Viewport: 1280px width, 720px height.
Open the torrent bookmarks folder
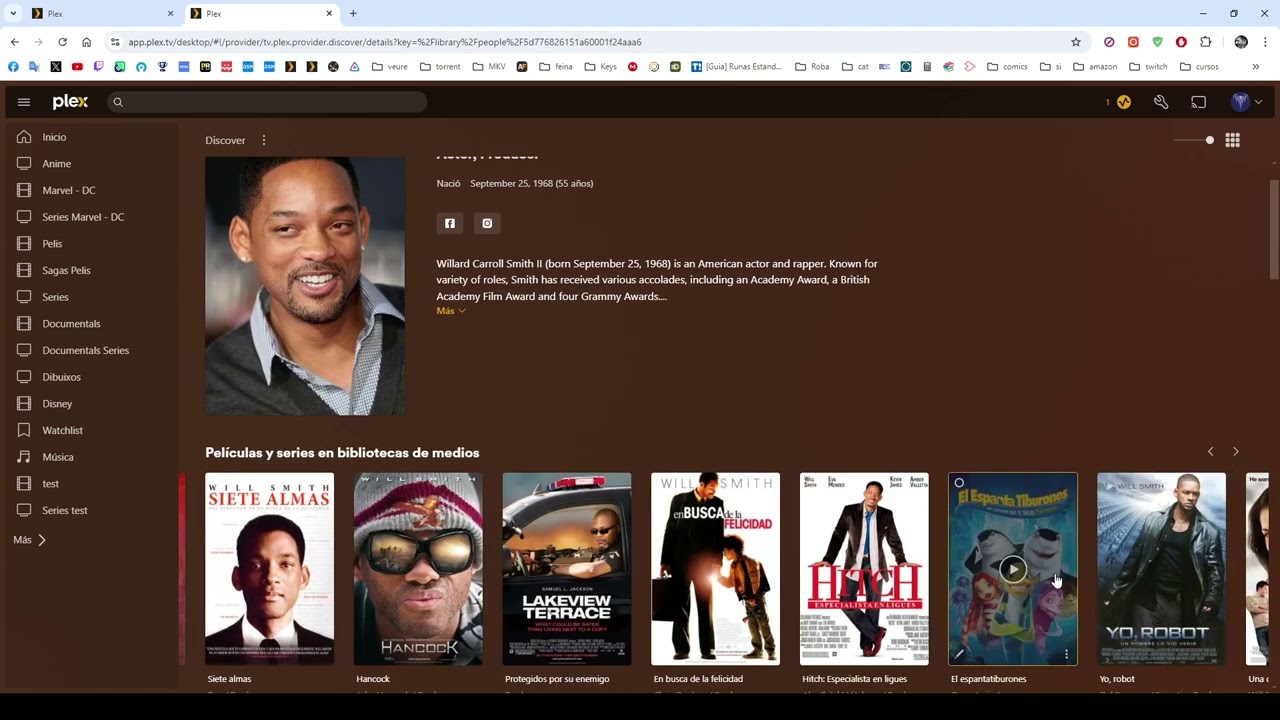coord(441,67)
